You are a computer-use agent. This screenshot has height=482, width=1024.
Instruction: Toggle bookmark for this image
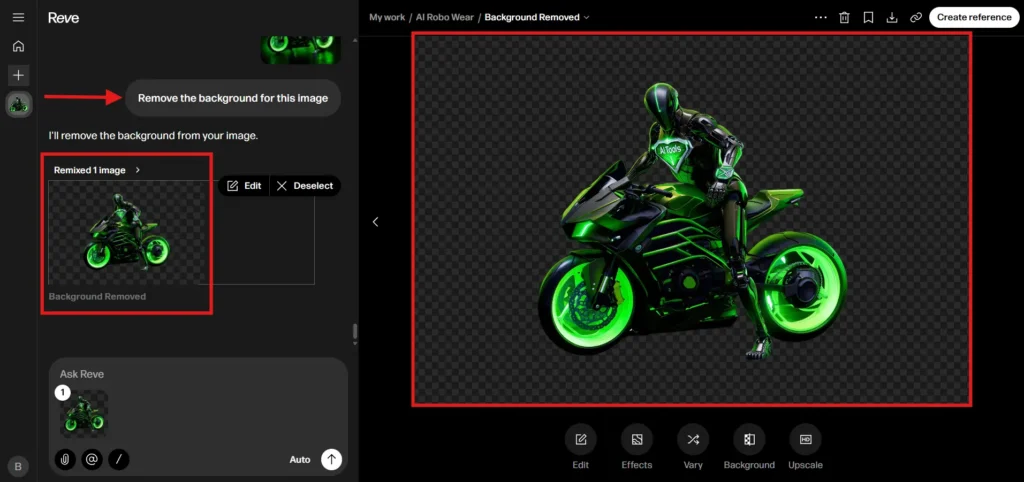[868, 17]
